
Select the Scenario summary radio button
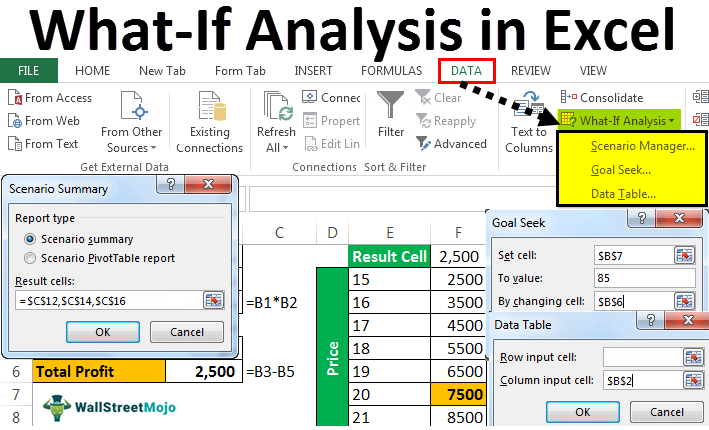[31, 239]
